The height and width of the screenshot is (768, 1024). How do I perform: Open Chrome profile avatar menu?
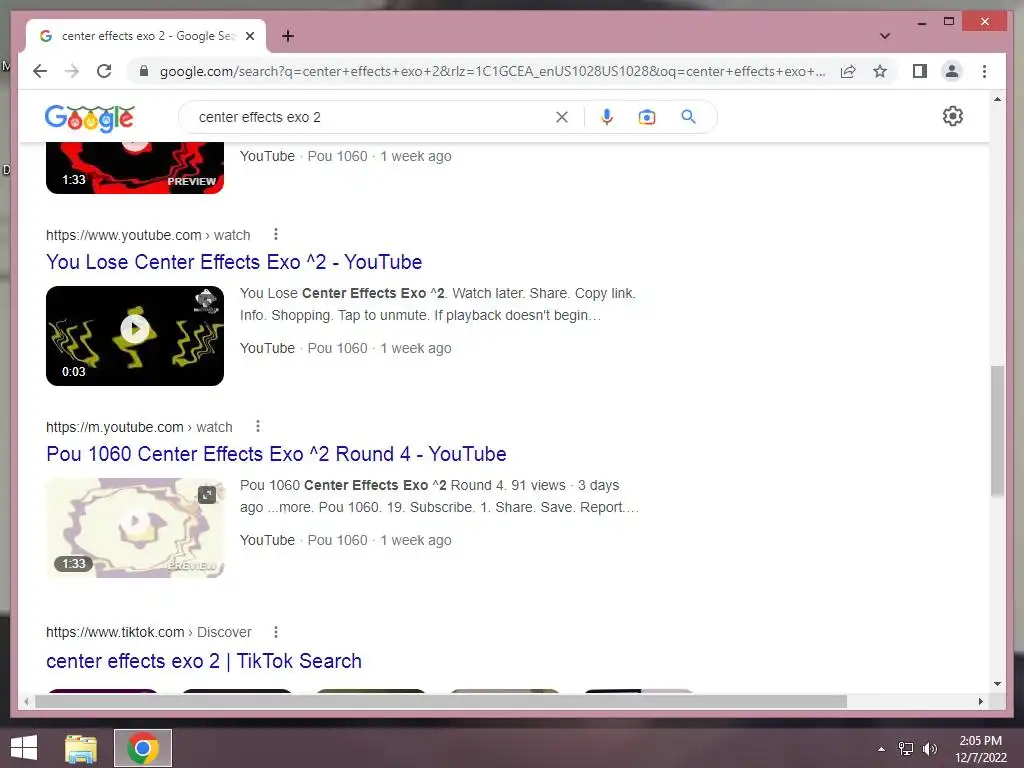(x=952, y=71)
